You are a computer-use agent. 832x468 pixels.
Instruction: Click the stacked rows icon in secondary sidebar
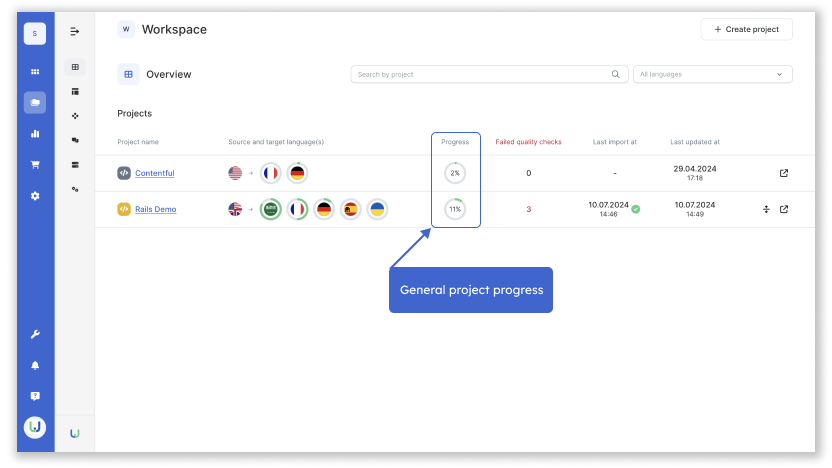(x=75, y=164)
